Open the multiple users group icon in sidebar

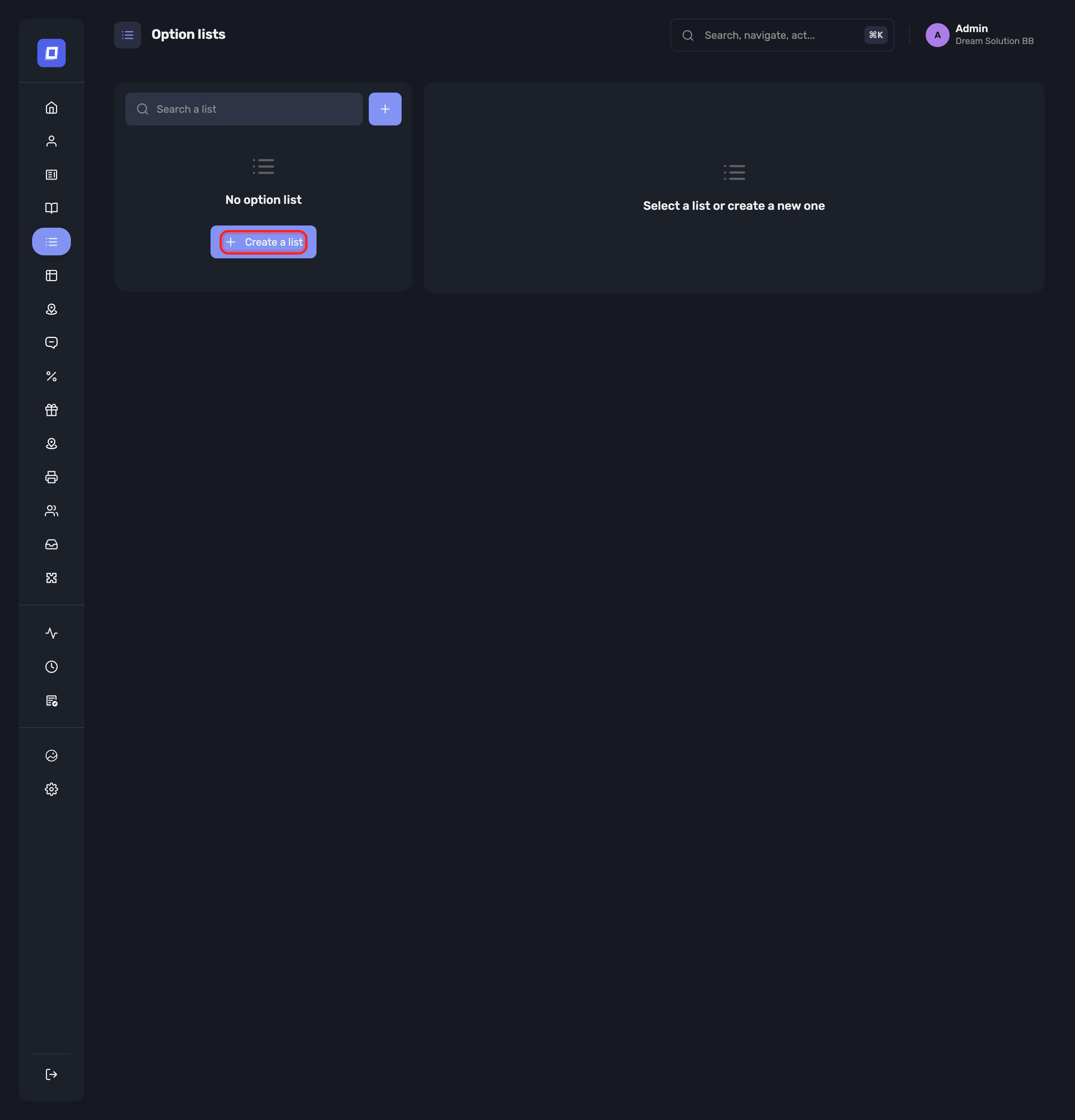(x=52, y=510)
